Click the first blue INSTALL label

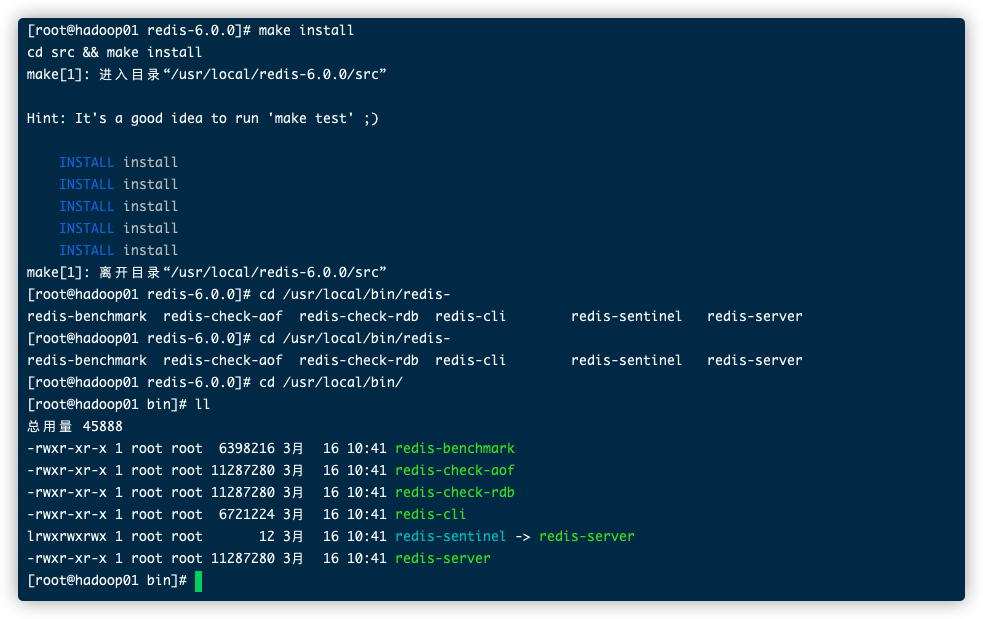[87, 162]
